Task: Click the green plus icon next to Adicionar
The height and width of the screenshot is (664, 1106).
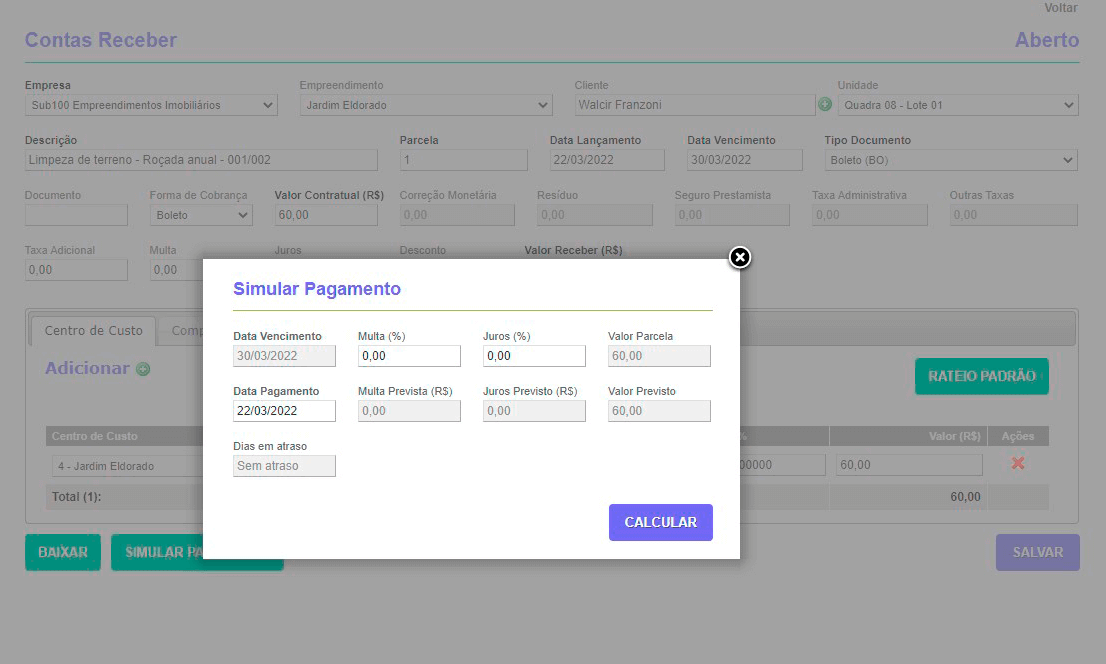Action: coord(143,369)
